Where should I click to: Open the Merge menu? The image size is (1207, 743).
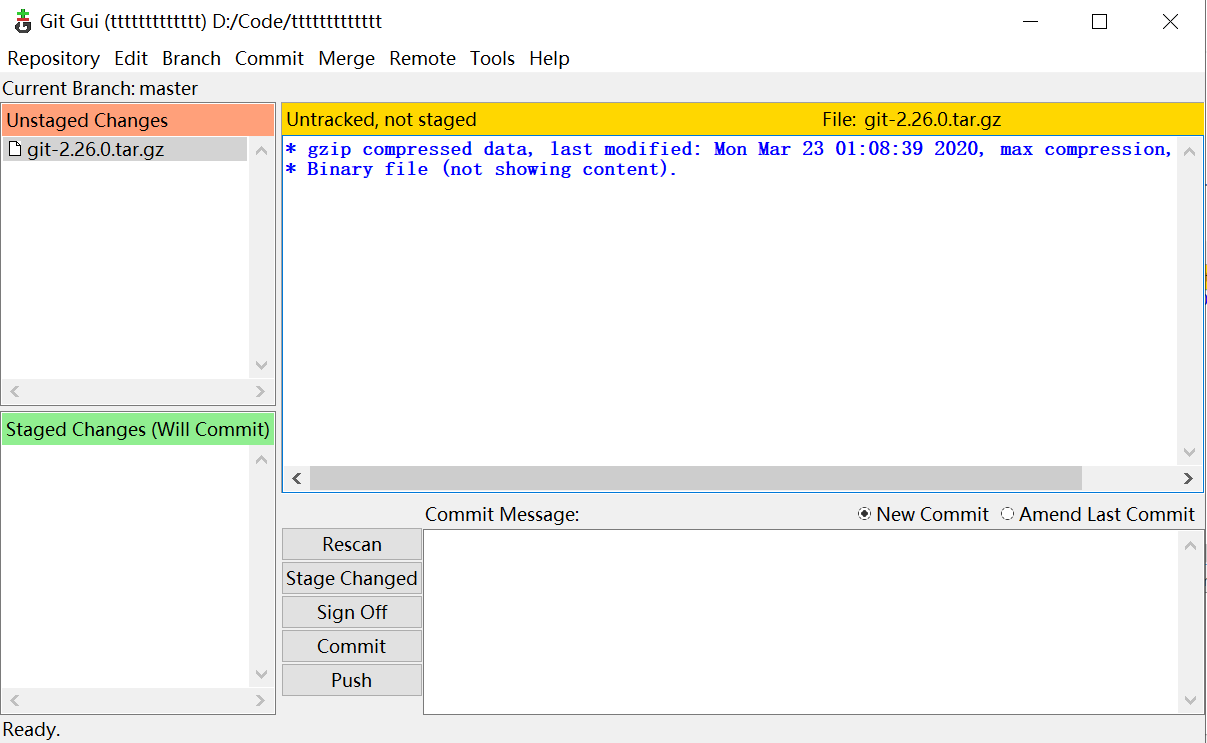[x=346, y=58]
